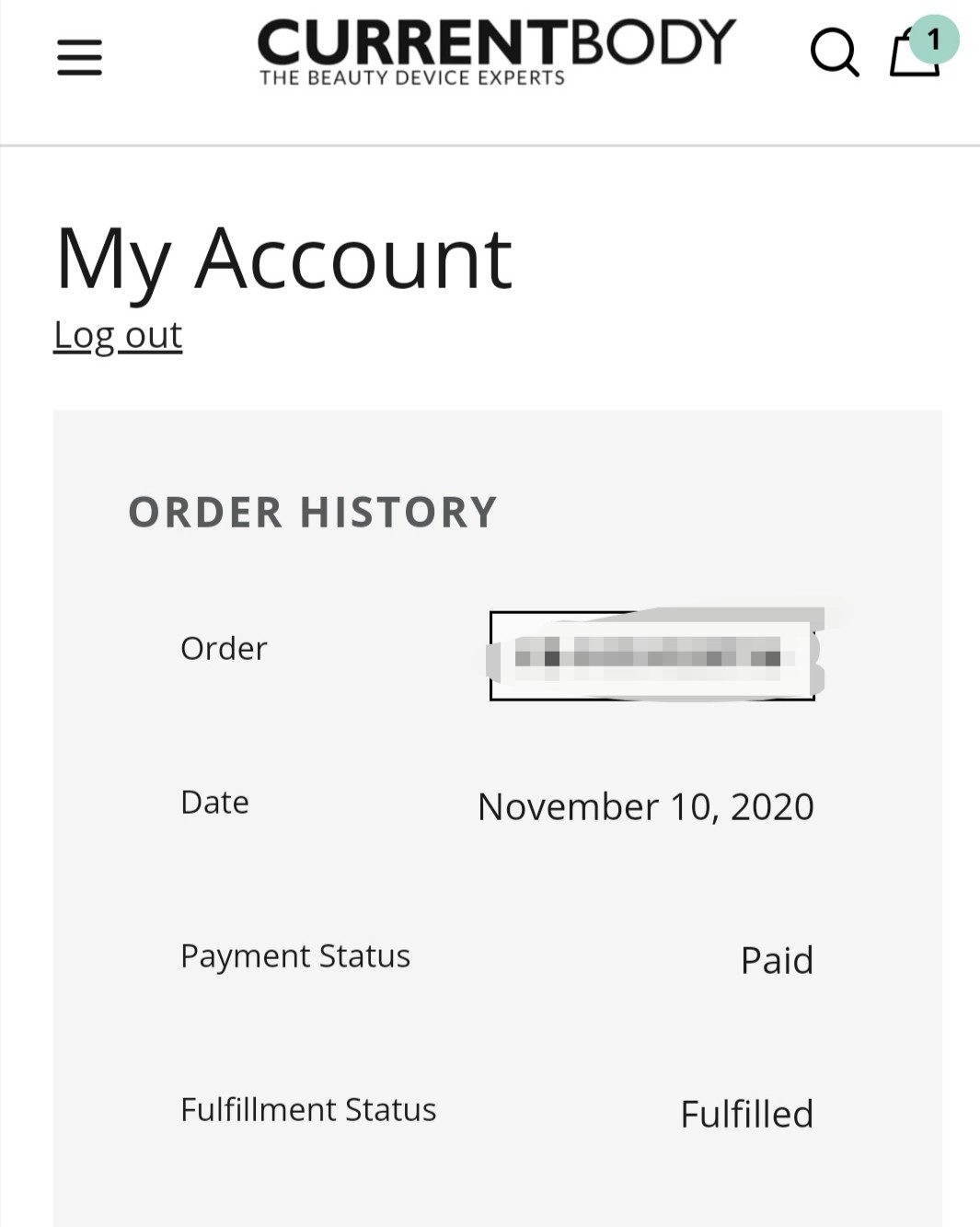Click the bold CURRENT wordmark in logo
980x1227 pixels.
411,42
